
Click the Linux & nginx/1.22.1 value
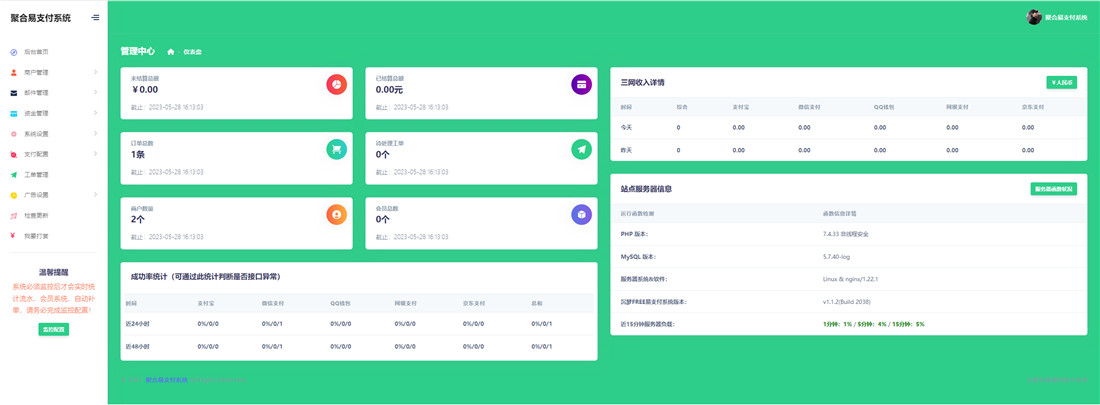click(850, 279)
